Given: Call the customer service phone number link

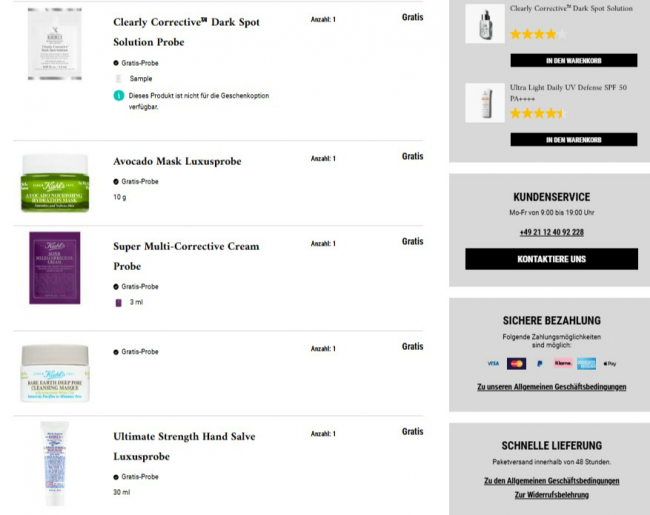Looking at the screenshot, I should pyautogui.click(x=551, y=232).
